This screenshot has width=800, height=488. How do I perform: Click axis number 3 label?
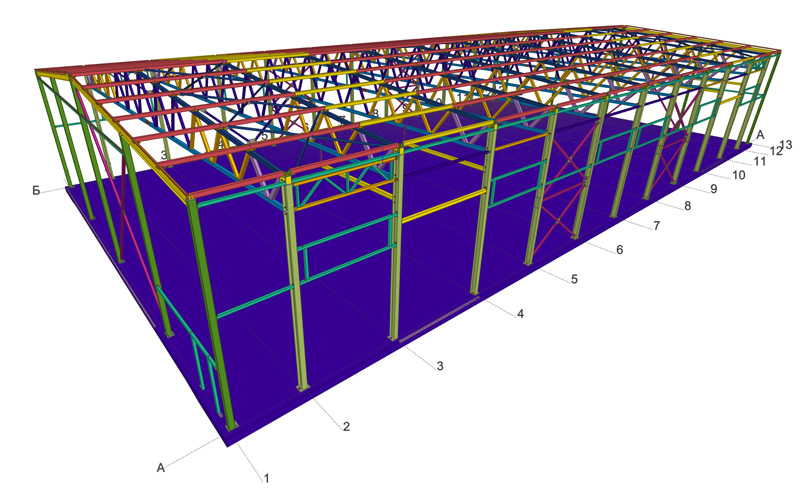[x=440, y=366]
